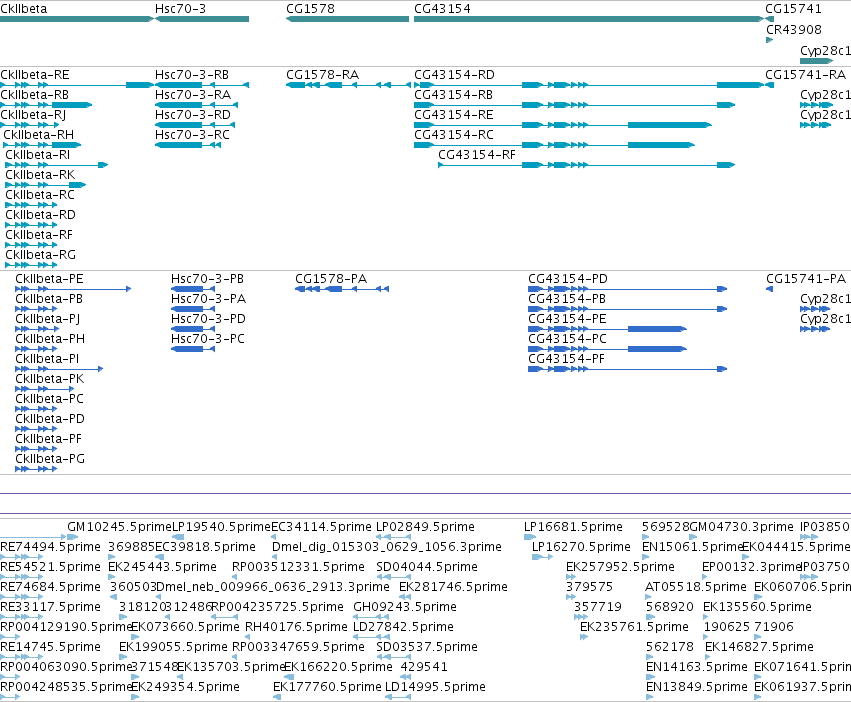Open protein Hsc70-3-PD
The image size is (851, 702).
click(x=193, y=329)
